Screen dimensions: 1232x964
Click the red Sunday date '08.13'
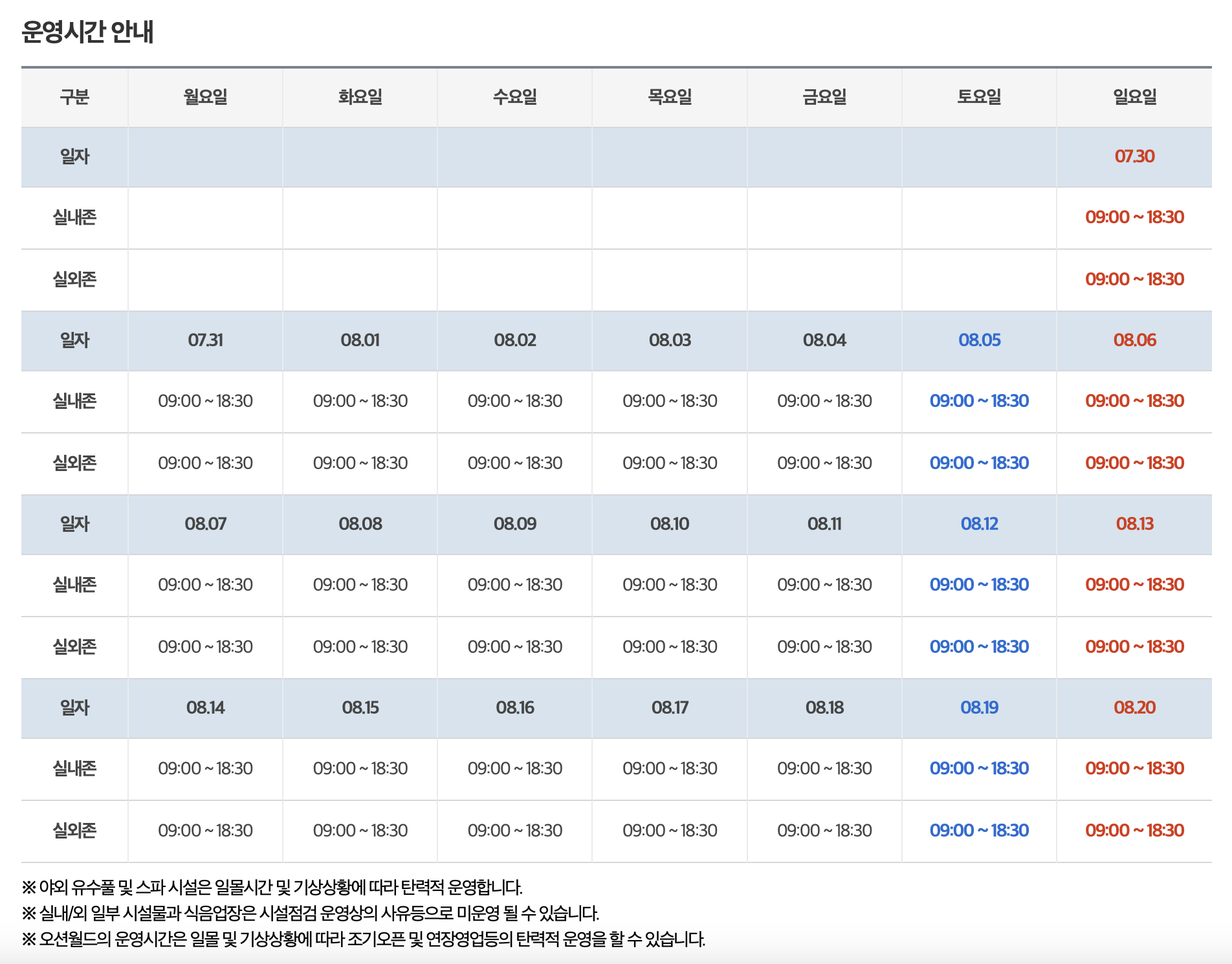point(1134,524)
